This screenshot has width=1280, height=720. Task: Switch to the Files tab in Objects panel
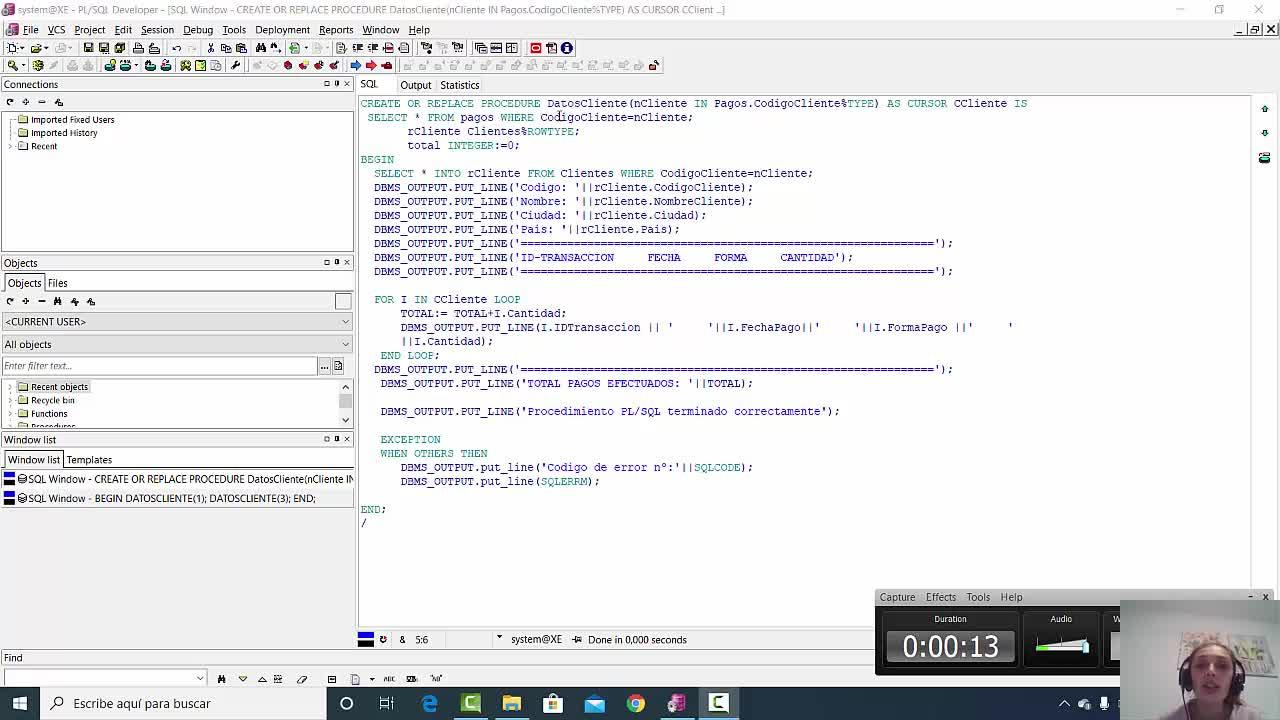[58, 283]
